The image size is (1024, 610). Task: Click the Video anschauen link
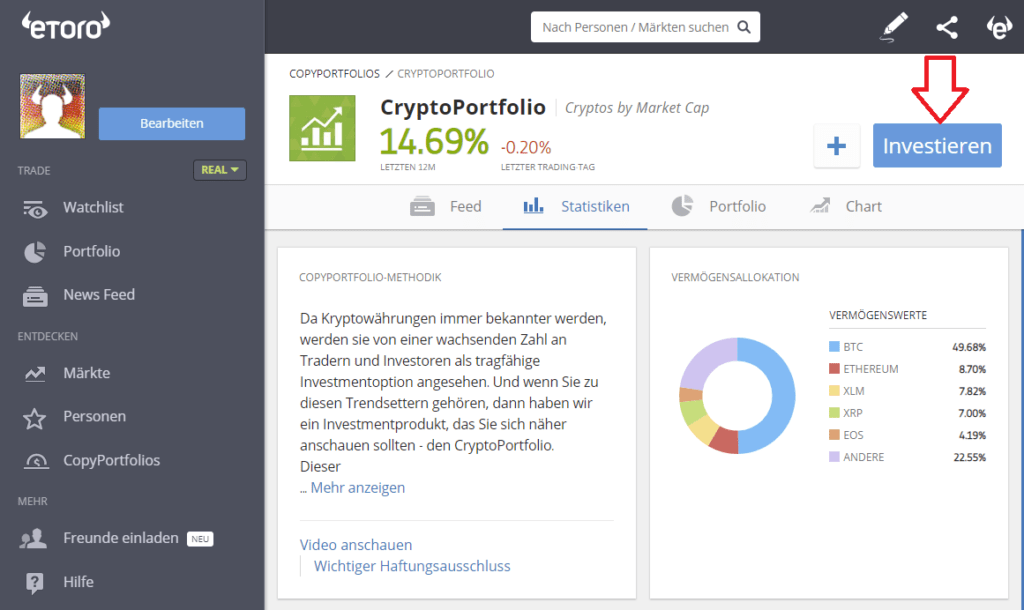[x=356, y=545]
